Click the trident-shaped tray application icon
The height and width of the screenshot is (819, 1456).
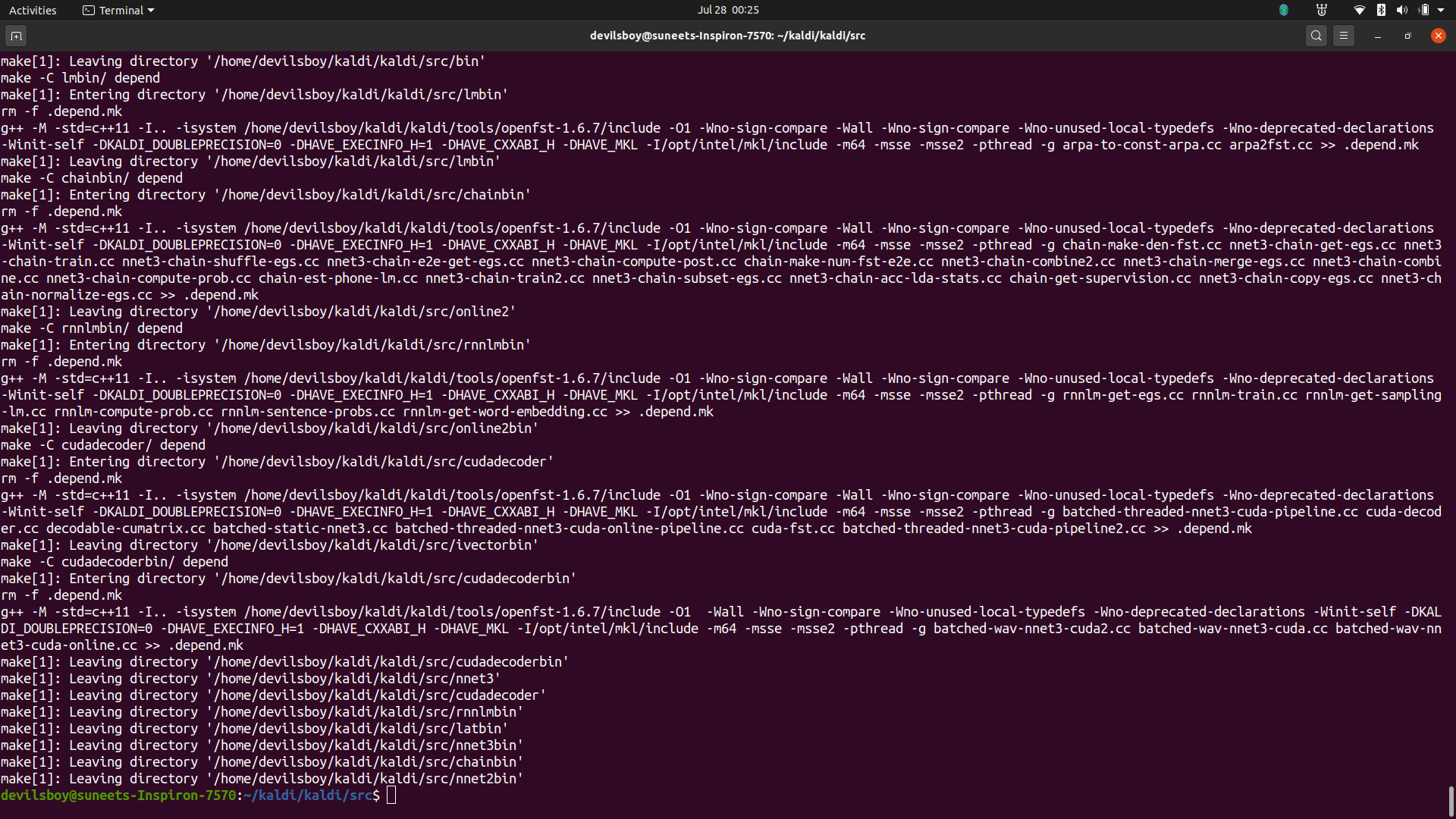tap(1322, 10)
